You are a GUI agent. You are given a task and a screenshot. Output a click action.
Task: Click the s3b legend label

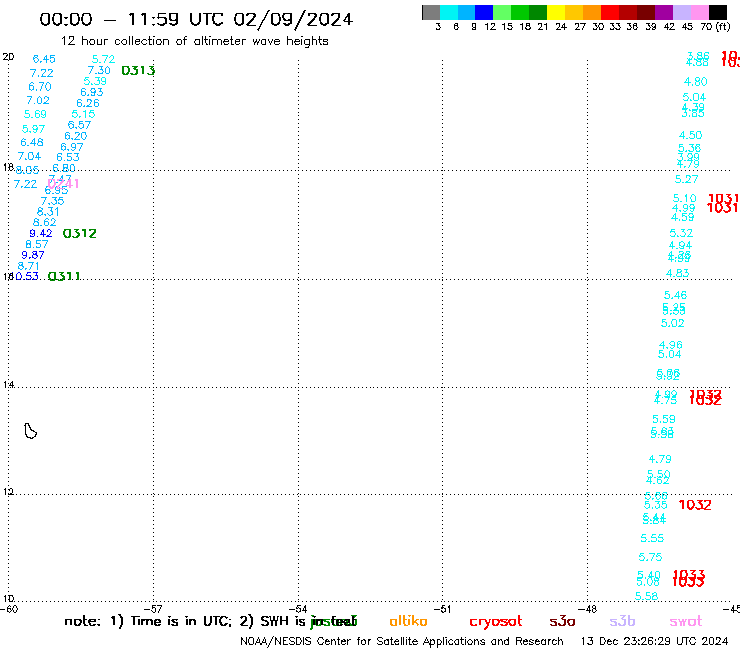tap(622, 621)
